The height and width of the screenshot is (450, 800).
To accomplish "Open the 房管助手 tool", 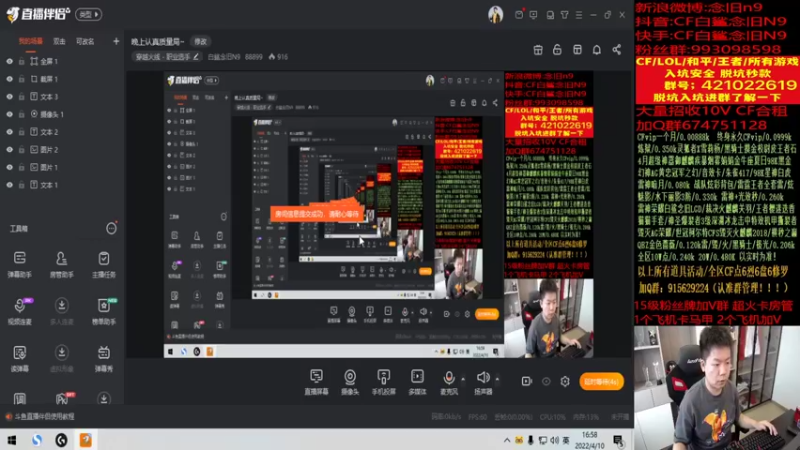I will [x=62, y=264].
